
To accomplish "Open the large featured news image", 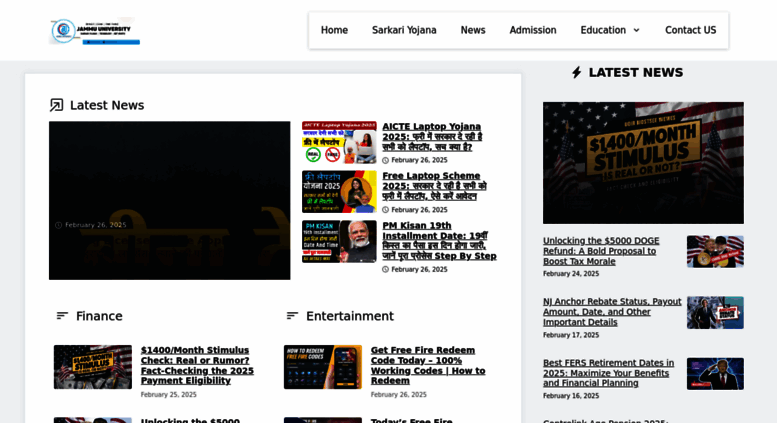I will pos(169,201).
